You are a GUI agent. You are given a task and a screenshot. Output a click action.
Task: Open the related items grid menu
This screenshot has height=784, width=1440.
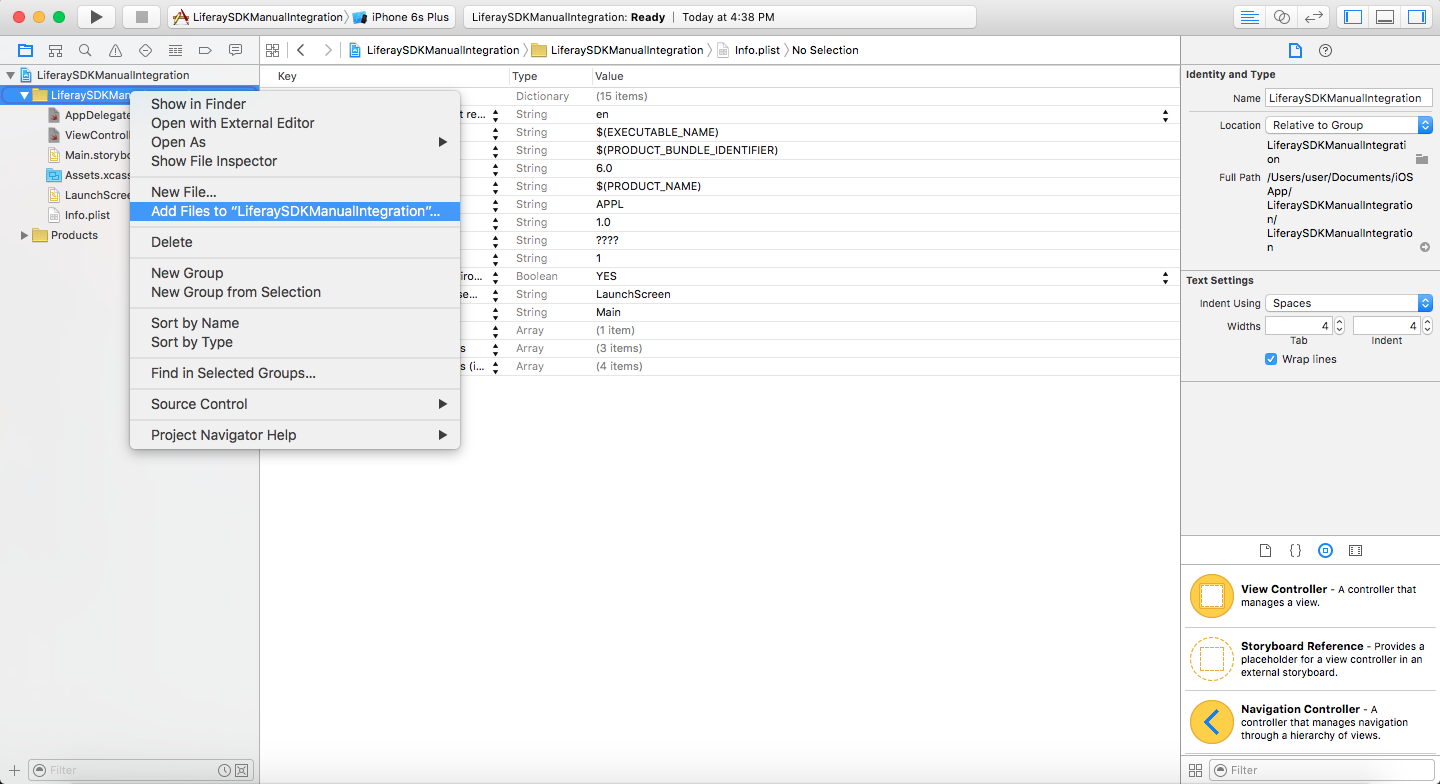coord(271,50)
